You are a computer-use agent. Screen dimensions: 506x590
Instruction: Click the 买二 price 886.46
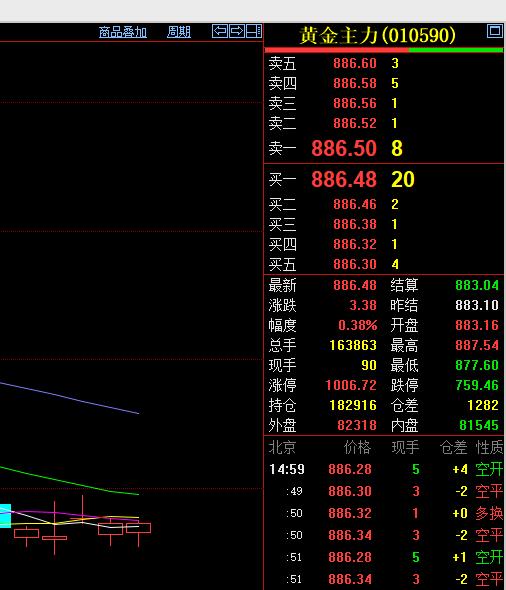tap(355, 204)
